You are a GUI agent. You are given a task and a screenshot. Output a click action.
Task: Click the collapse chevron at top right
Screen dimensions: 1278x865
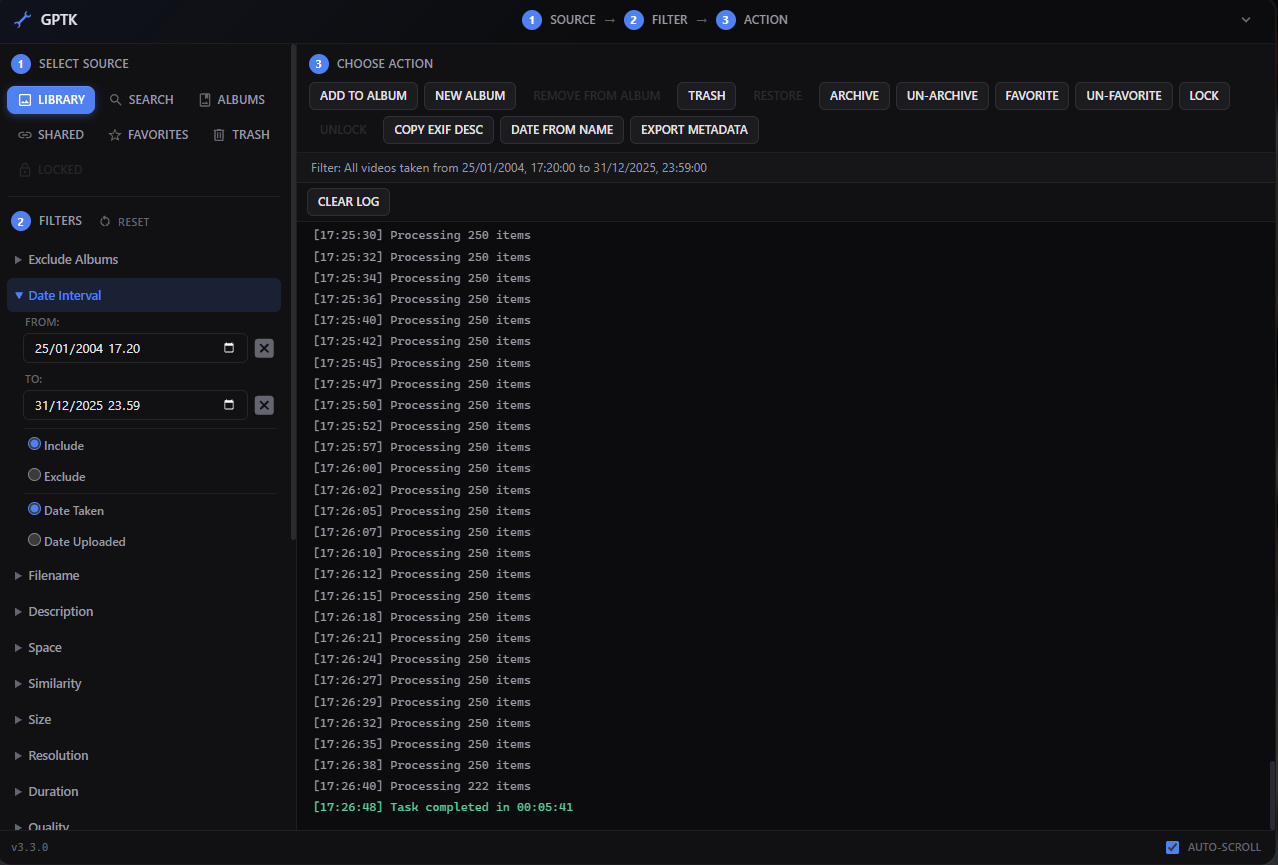pyautogui.click(x=1245, y=20)
